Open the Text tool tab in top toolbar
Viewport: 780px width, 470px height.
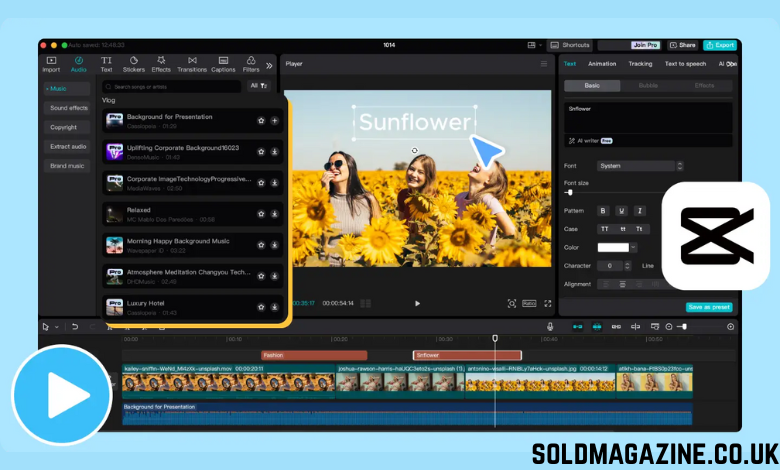point(106,64)
